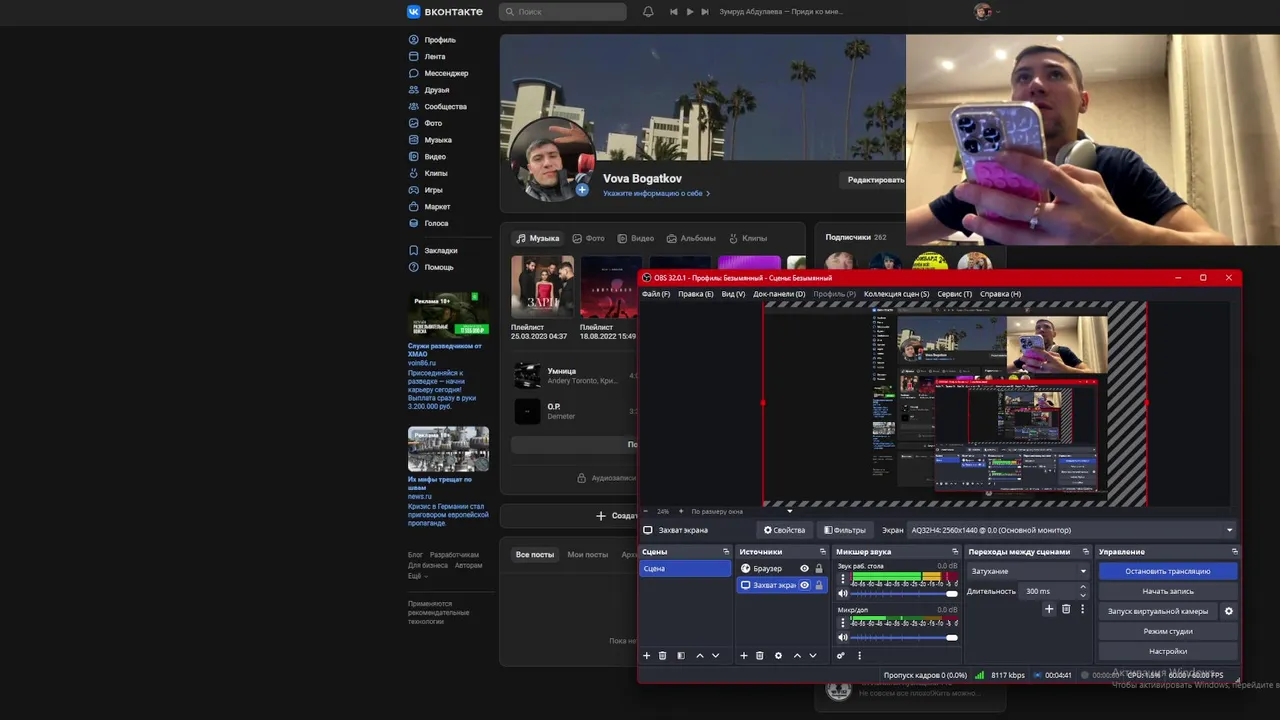The height and width of the screenshot is (720, 1280).
Task: Mute desktop audio speaker icon
Action: 843,593
